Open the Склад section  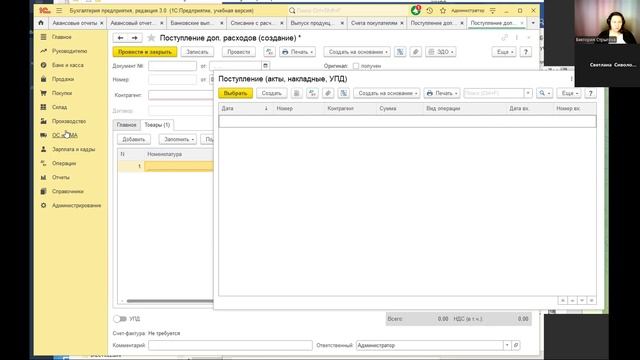59,107
